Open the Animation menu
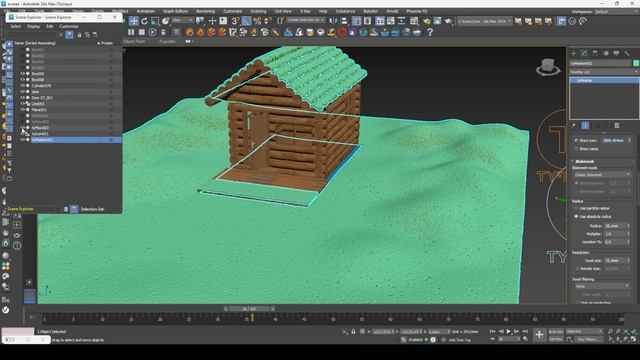This screenshot has height=360, width=640. pyautogui.click(x=145, y=11)
